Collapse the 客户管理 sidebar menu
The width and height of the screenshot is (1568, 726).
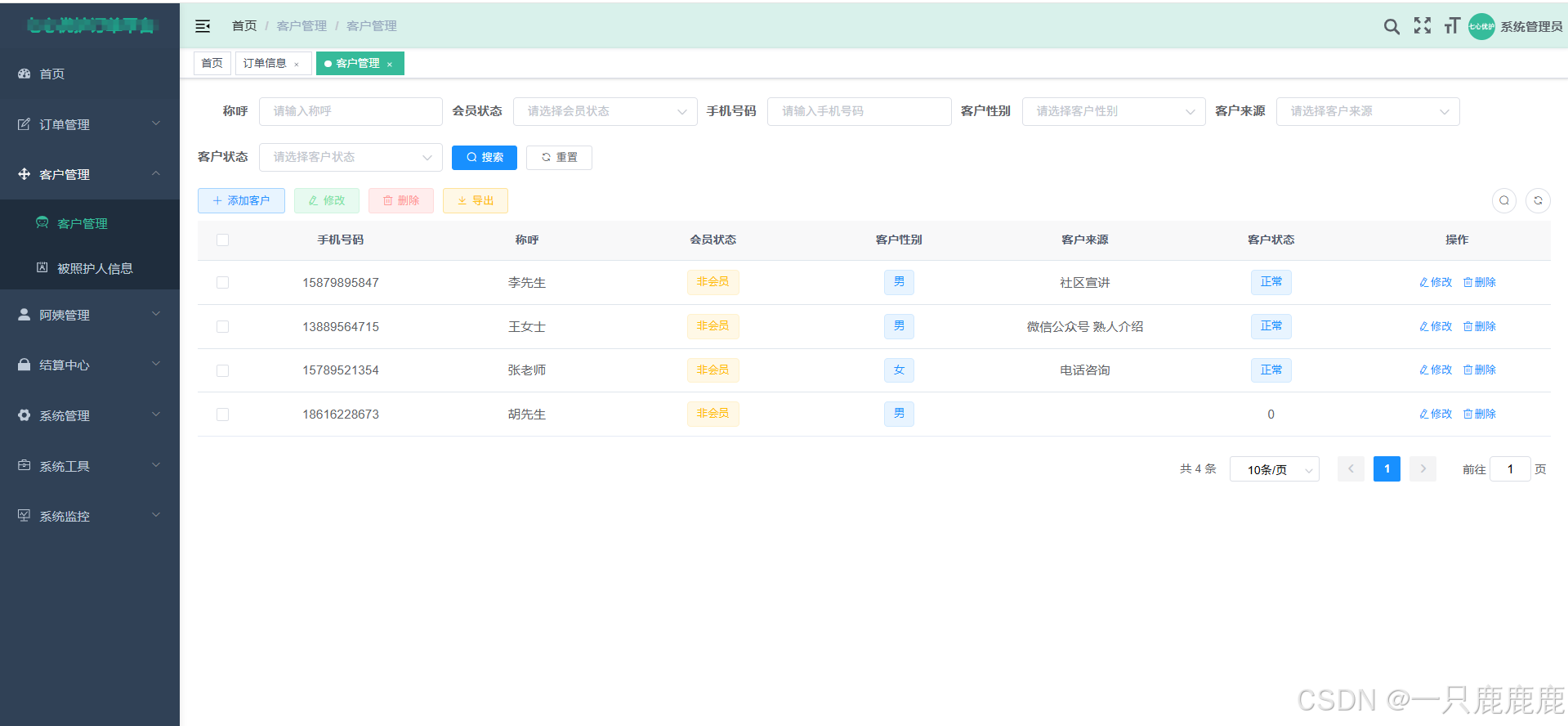90,174
